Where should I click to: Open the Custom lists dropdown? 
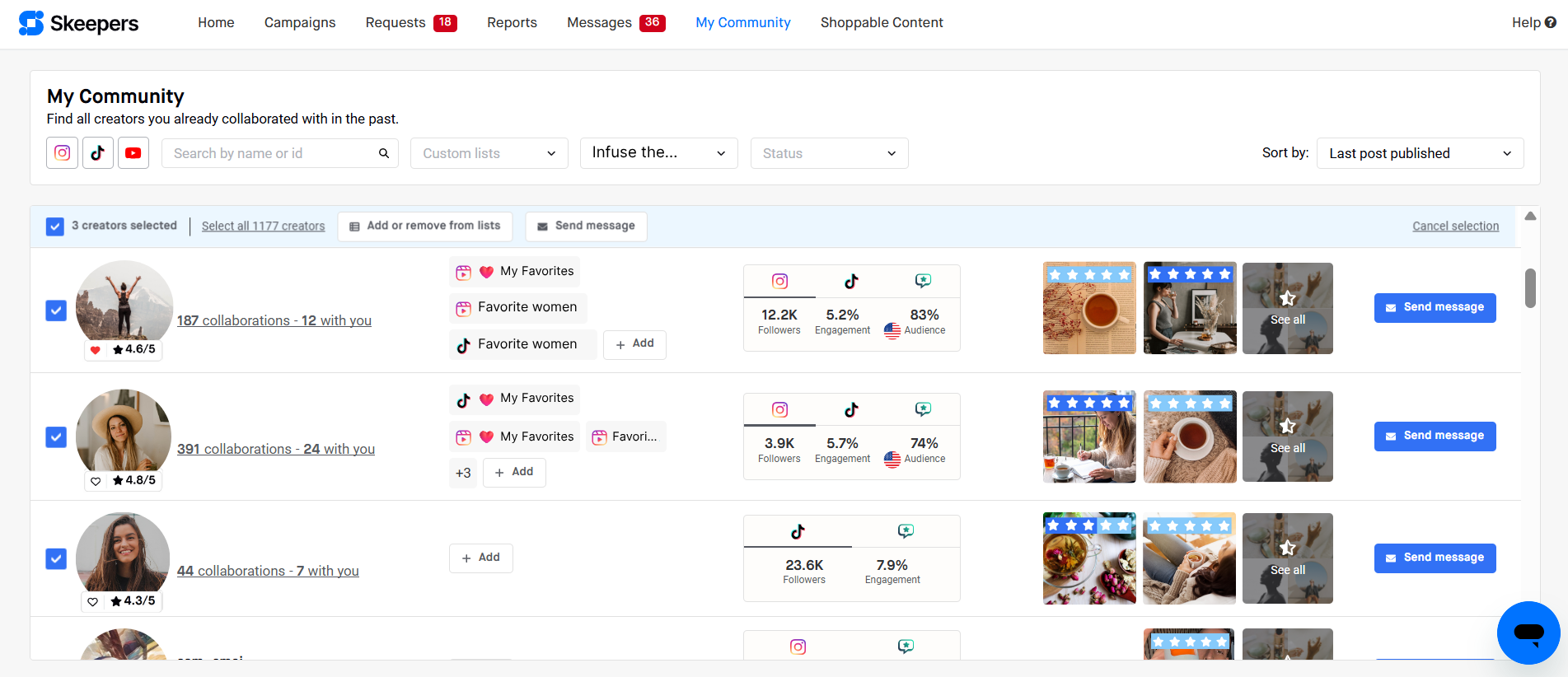coord(489,153)
